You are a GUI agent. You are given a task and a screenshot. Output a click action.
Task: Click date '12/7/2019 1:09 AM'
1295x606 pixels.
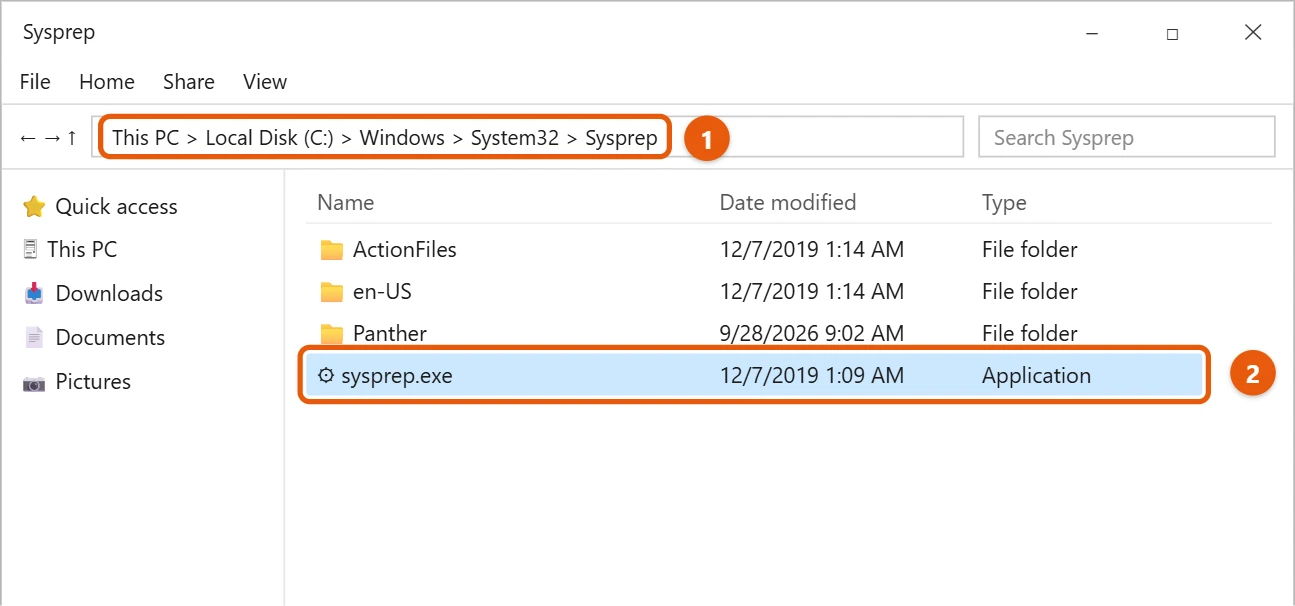(x=812, y=375)
